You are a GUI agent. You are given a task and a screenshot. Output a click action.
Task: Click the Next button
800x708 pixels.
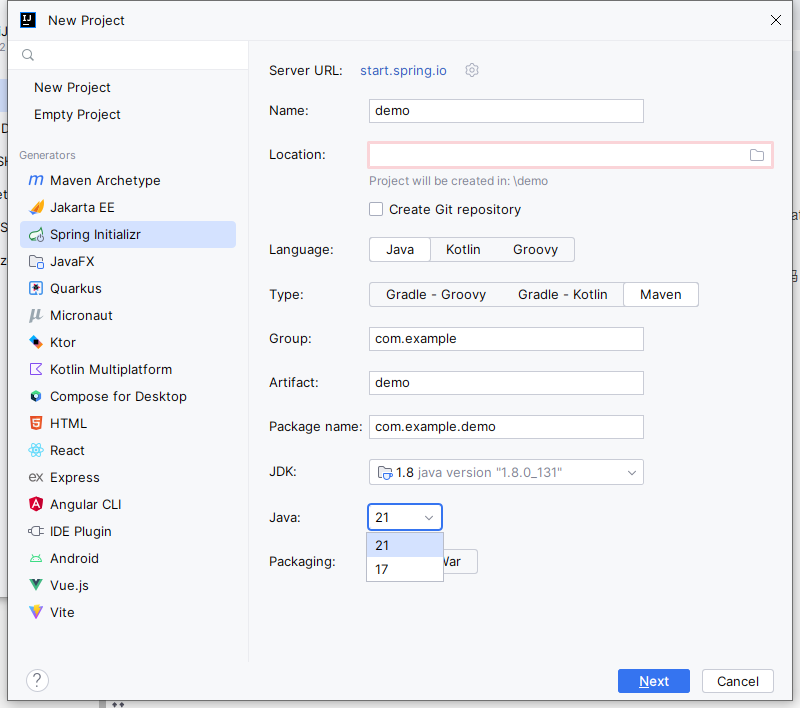[x=654, y=681]
